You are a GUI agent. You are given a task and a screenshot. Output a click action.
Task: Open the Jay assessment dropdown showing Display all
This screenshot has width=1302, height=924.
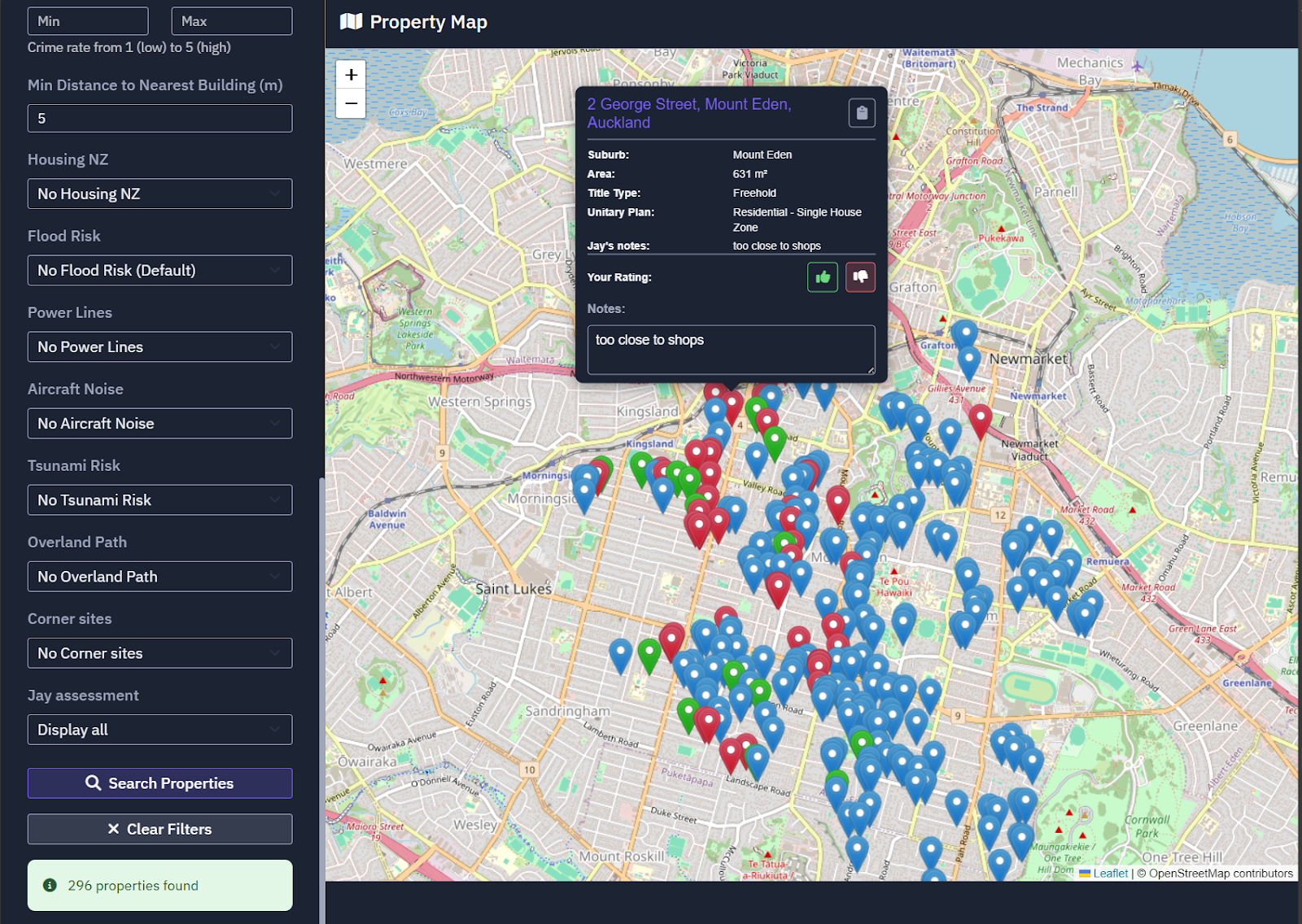[159, 729]
